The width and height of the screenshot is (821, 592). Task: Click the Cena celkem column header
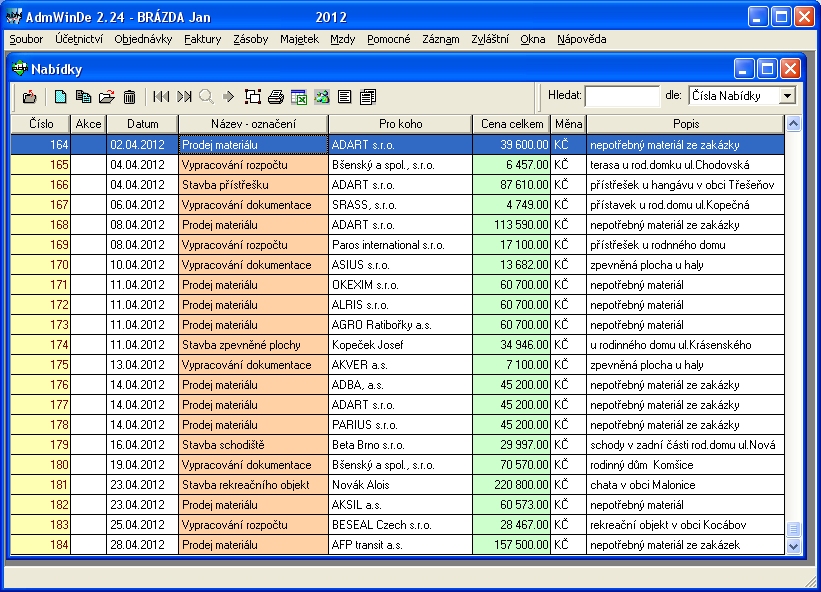[512, 124]
